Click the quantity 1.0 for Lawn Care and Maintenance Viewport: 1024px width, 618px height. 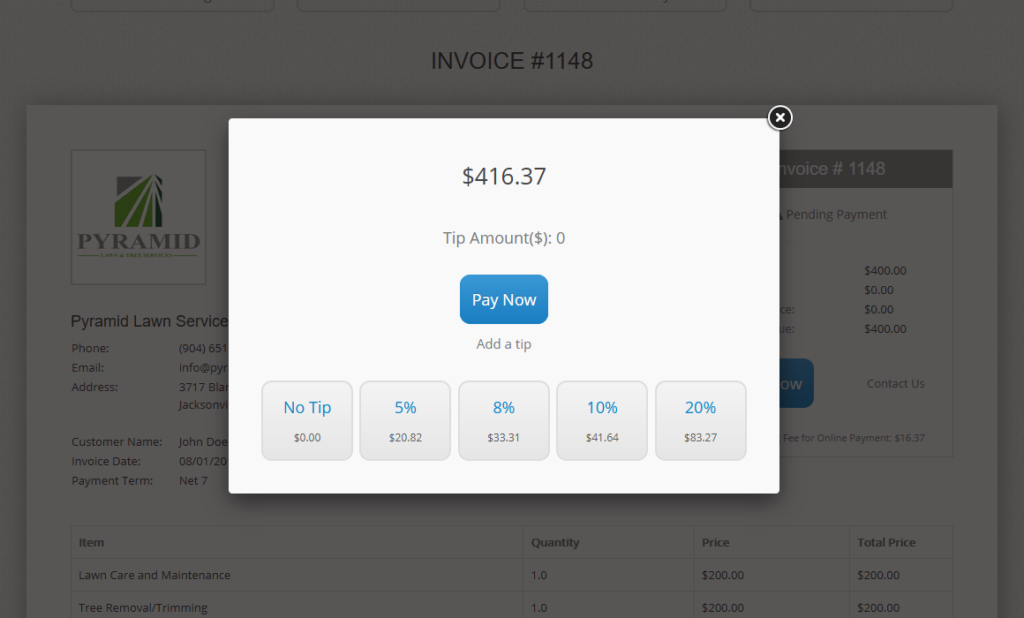point(539,575)
